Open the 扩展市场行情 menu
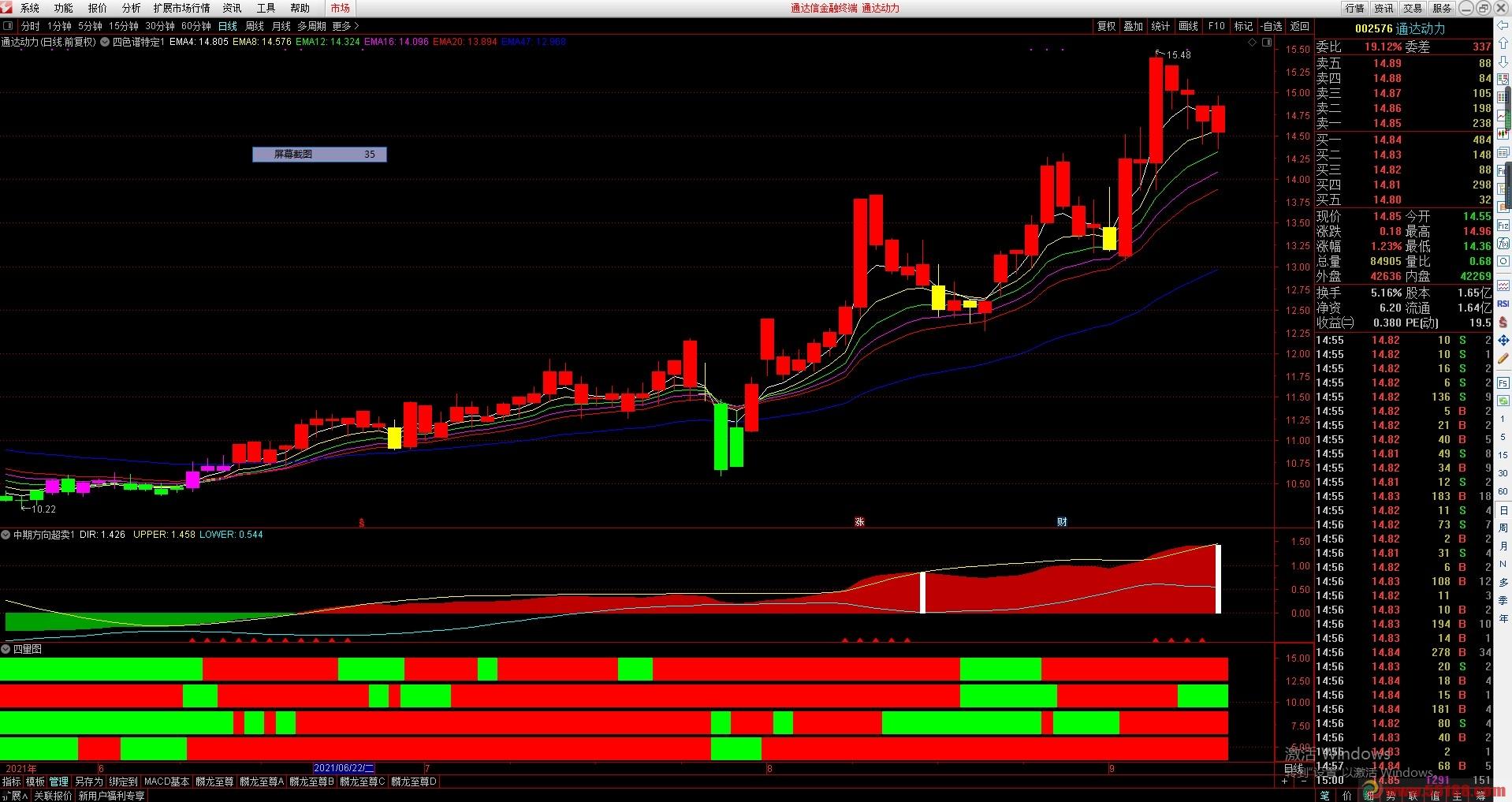Image resolution: width=1512 pixels, height=802 pixels. pyautogui.click(x=182, y=8)
